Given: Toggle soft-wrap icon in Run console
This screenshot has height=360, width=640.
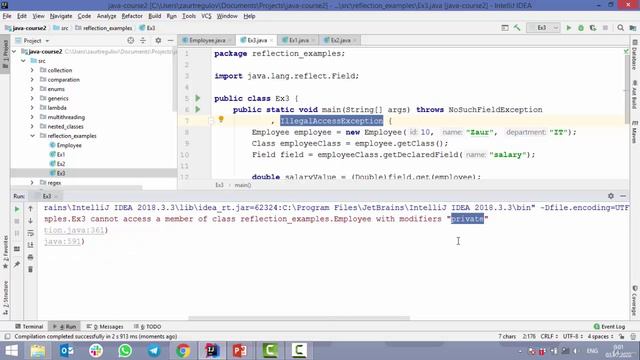Looking at the screenshot, I should (x=30, y=233).
